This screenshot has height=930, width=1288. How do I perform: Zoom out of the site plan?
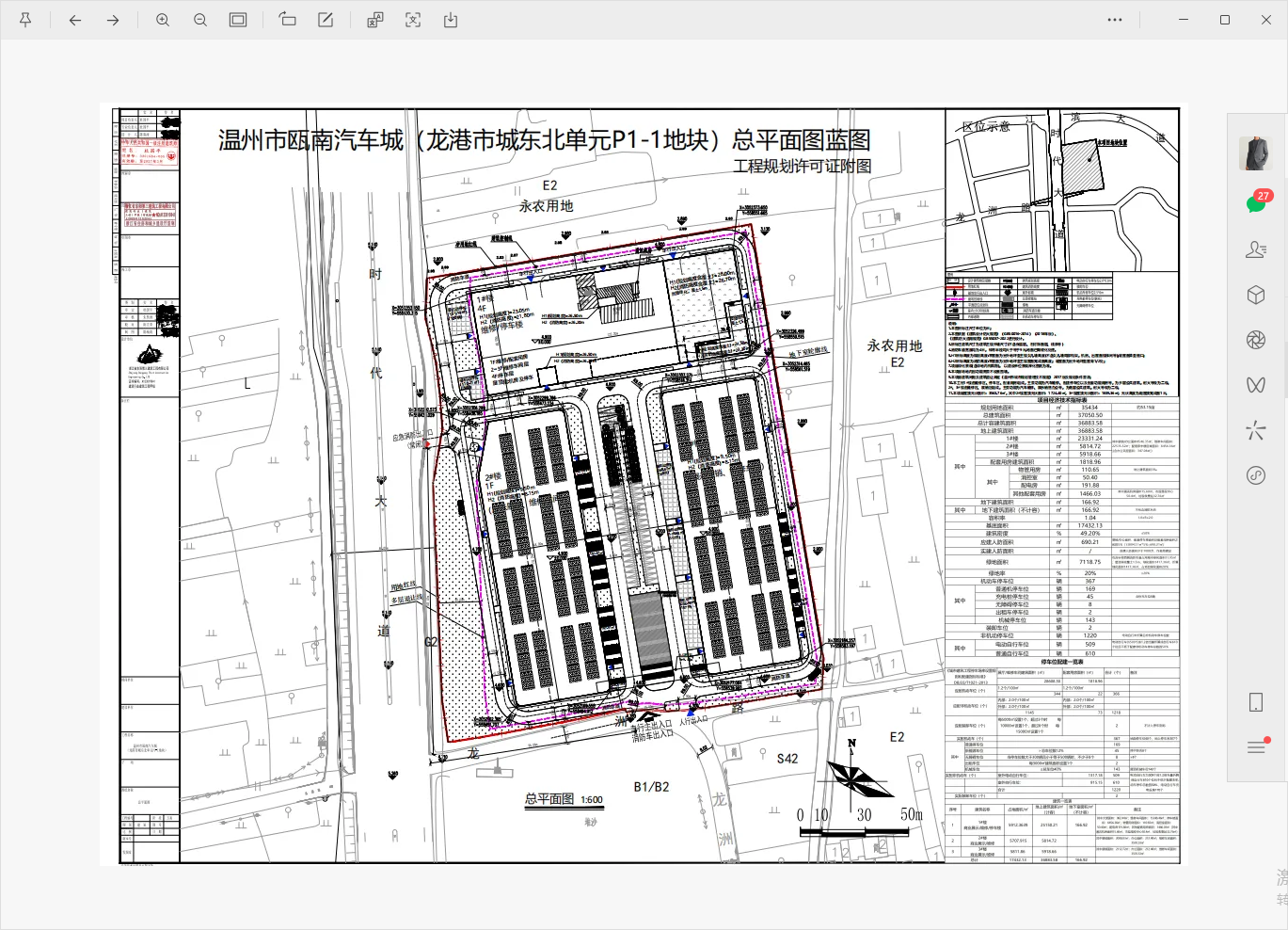coord(200,20)
